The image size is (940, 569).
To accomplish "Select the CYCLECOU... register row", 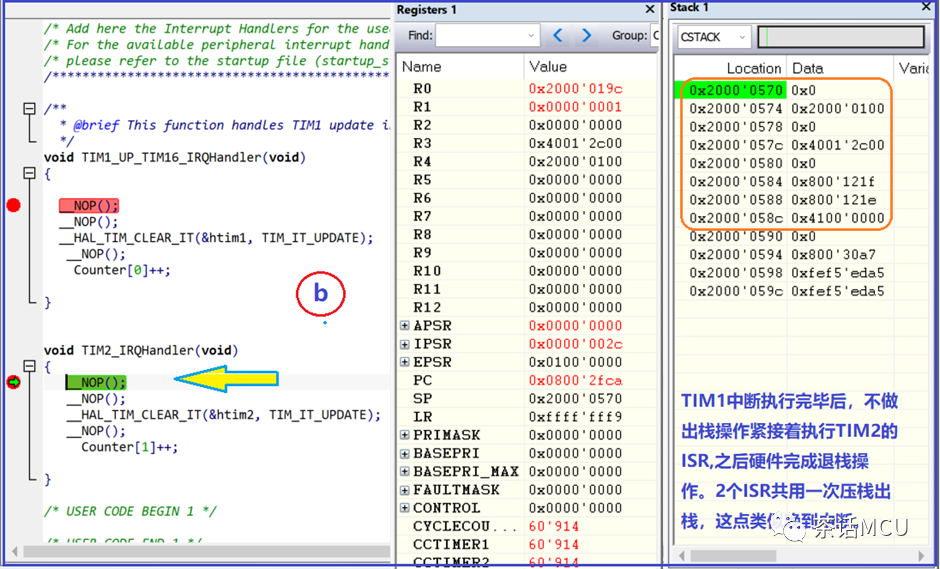I will coord(526,526).
